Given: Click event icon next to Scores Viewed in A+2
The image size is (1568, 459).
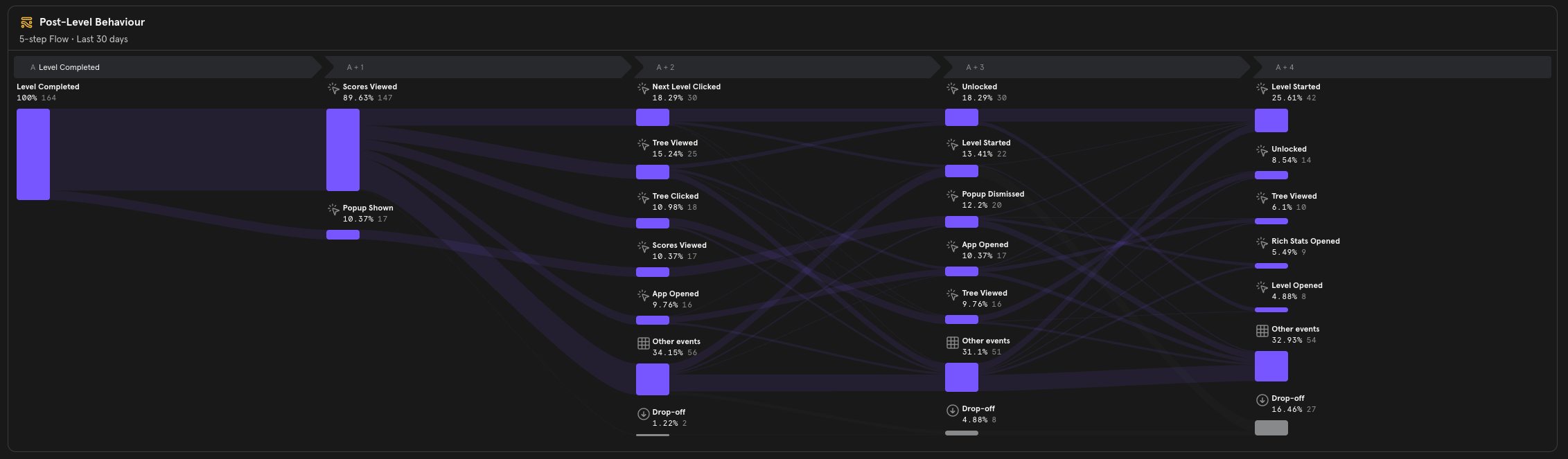Looking at the screenshot, I should point(643,247).
